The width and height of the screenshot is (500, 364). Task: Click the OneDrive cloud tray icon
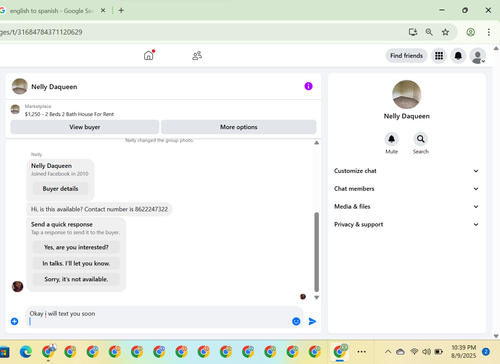(x=400, y=352)
